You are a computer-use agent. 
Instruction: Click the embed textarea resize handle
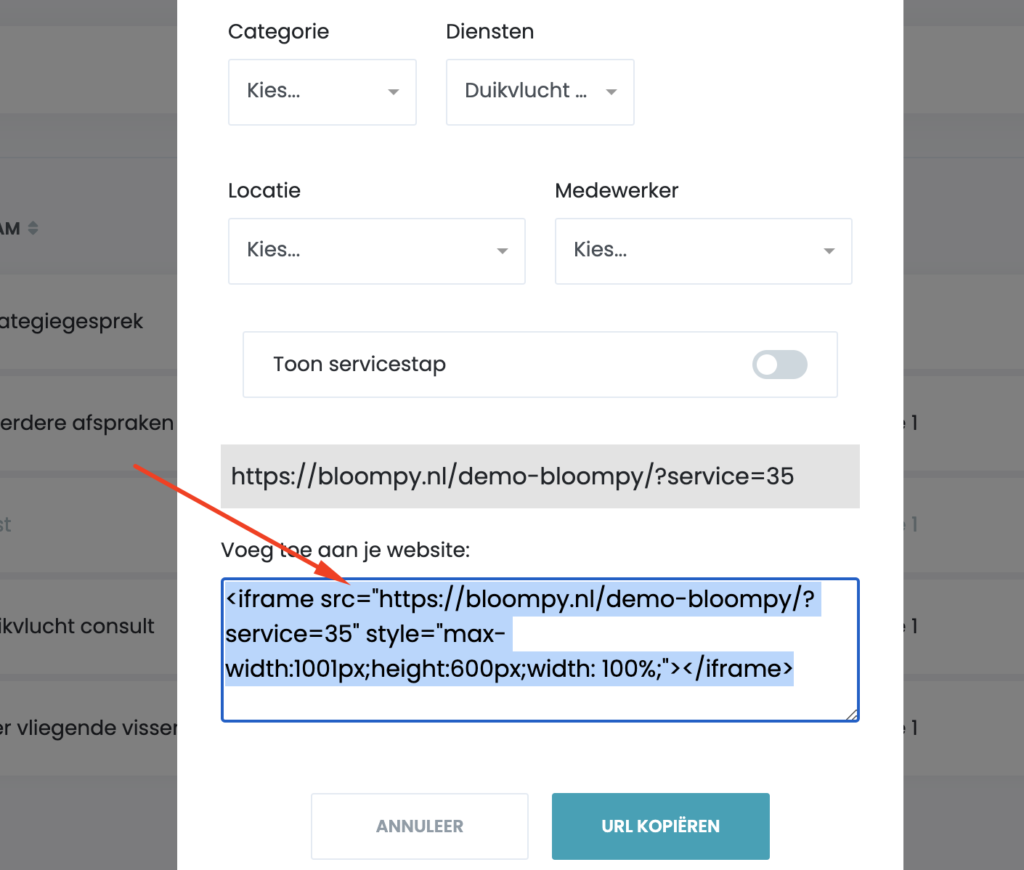pyautogui.click(x=852, y=714)
